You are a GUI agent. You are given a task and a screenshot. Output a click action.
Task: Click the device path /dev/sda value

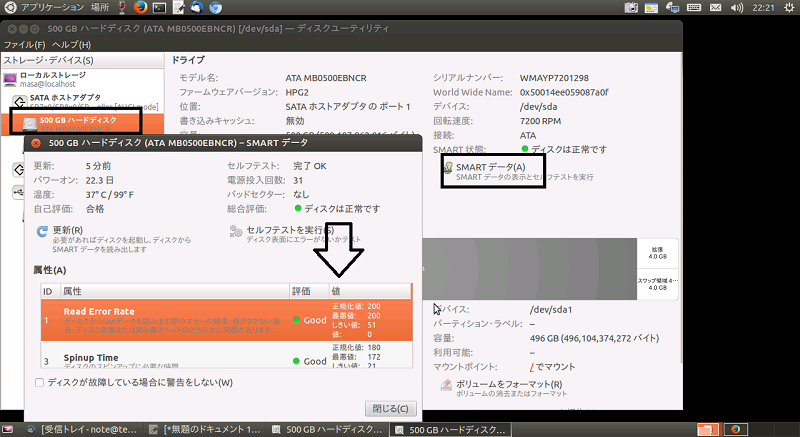tap(538, 107)
